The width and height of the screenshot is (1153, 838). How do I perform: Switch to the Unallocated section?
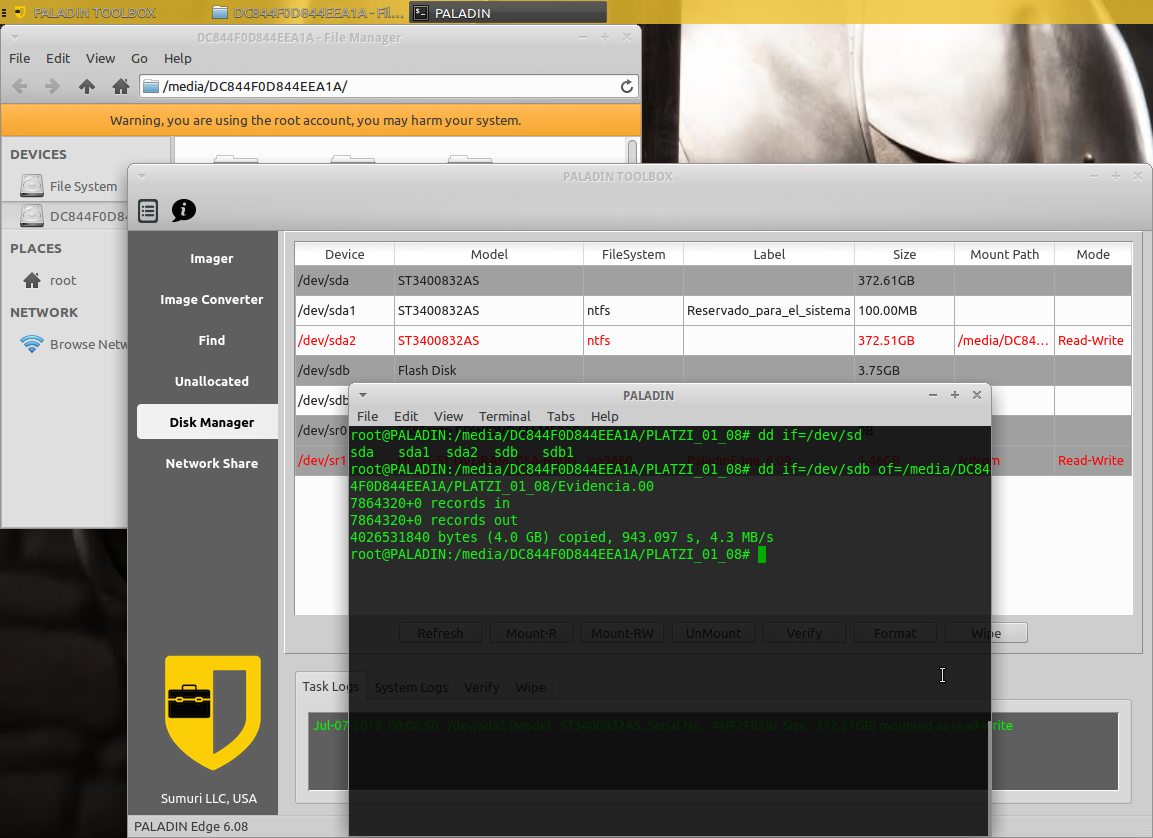[211, 382]
